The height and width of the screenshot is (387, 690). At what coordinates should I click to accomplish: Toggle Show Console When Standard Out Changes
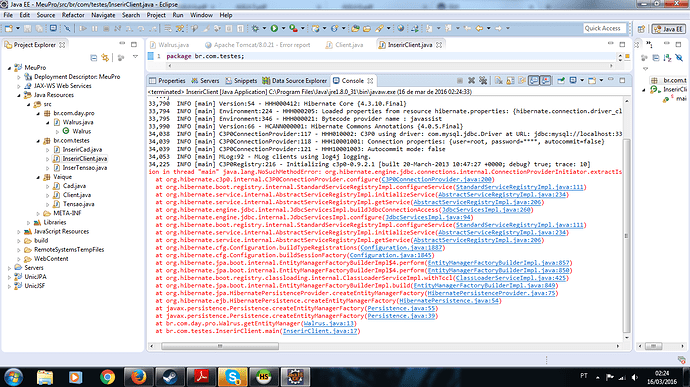[x=533, y=81]
